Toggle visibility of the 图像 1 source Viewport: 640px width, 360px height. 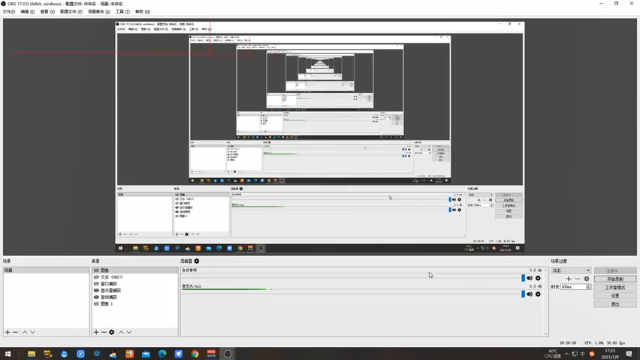96,304
